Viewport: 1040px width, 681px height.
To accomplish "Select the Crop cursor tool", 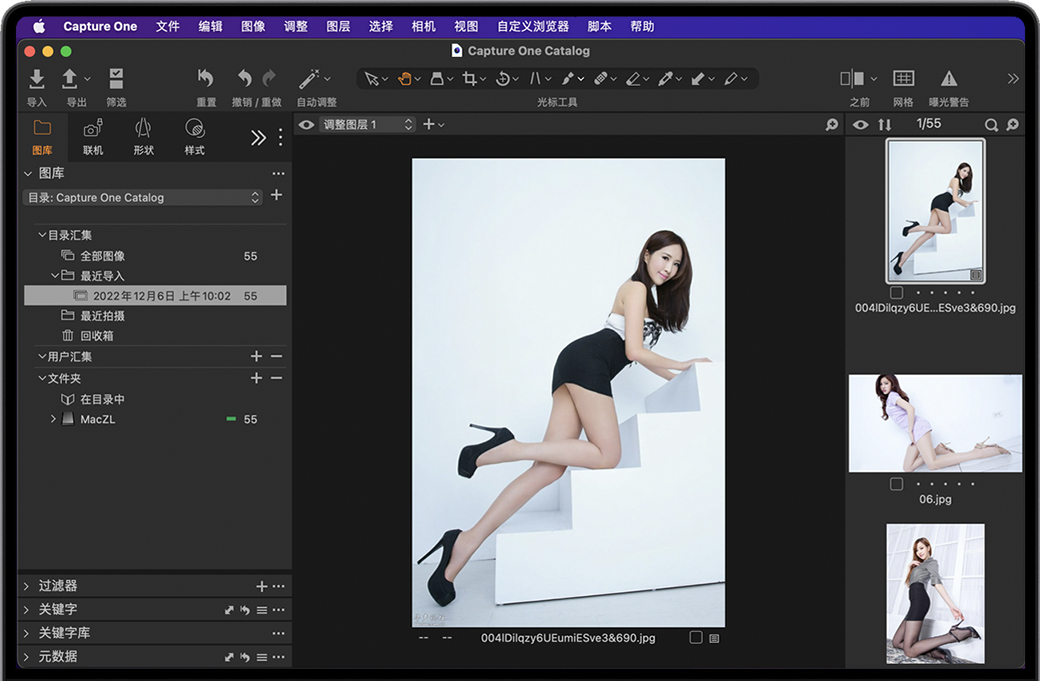I will click(469, 79).
